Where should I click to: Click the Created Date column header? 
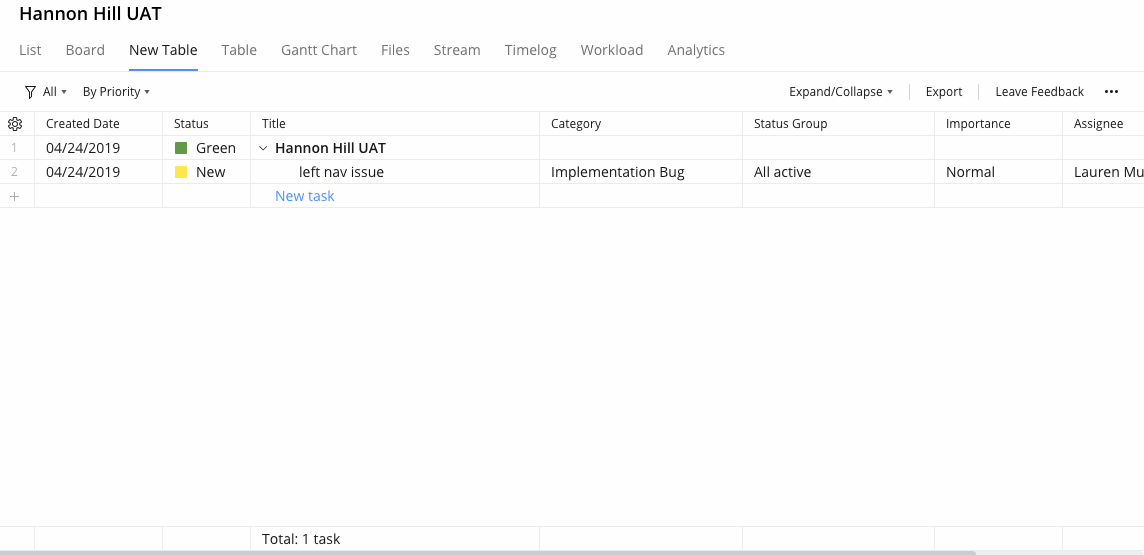tap(98, 124)
